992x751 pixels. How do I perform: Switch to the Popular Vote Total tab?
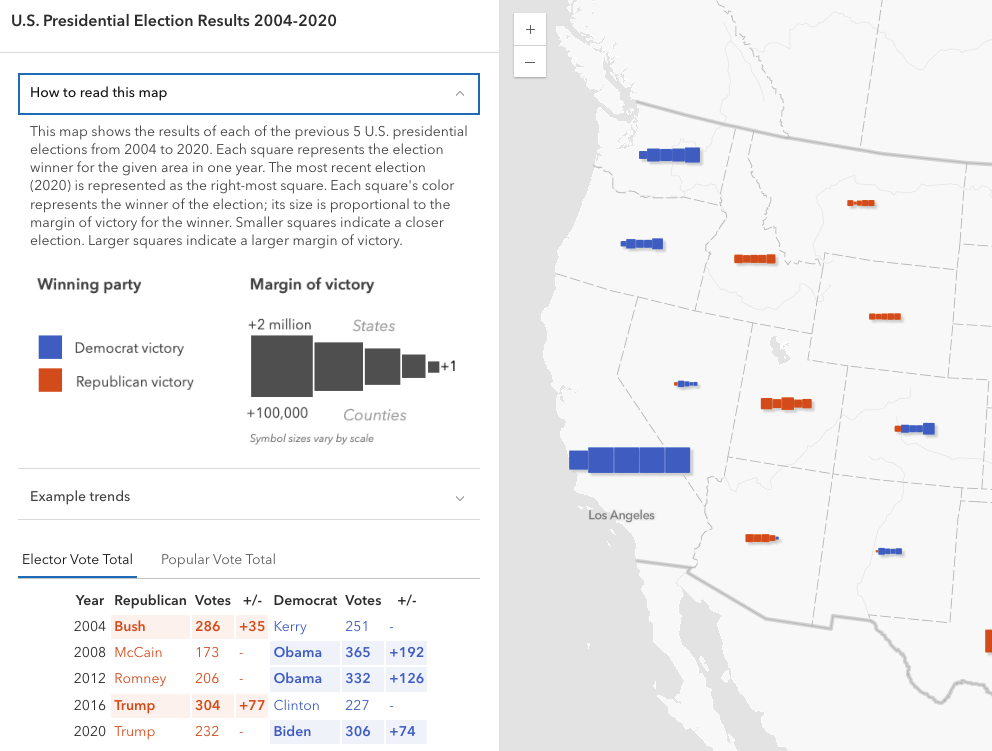pos(217,559)
